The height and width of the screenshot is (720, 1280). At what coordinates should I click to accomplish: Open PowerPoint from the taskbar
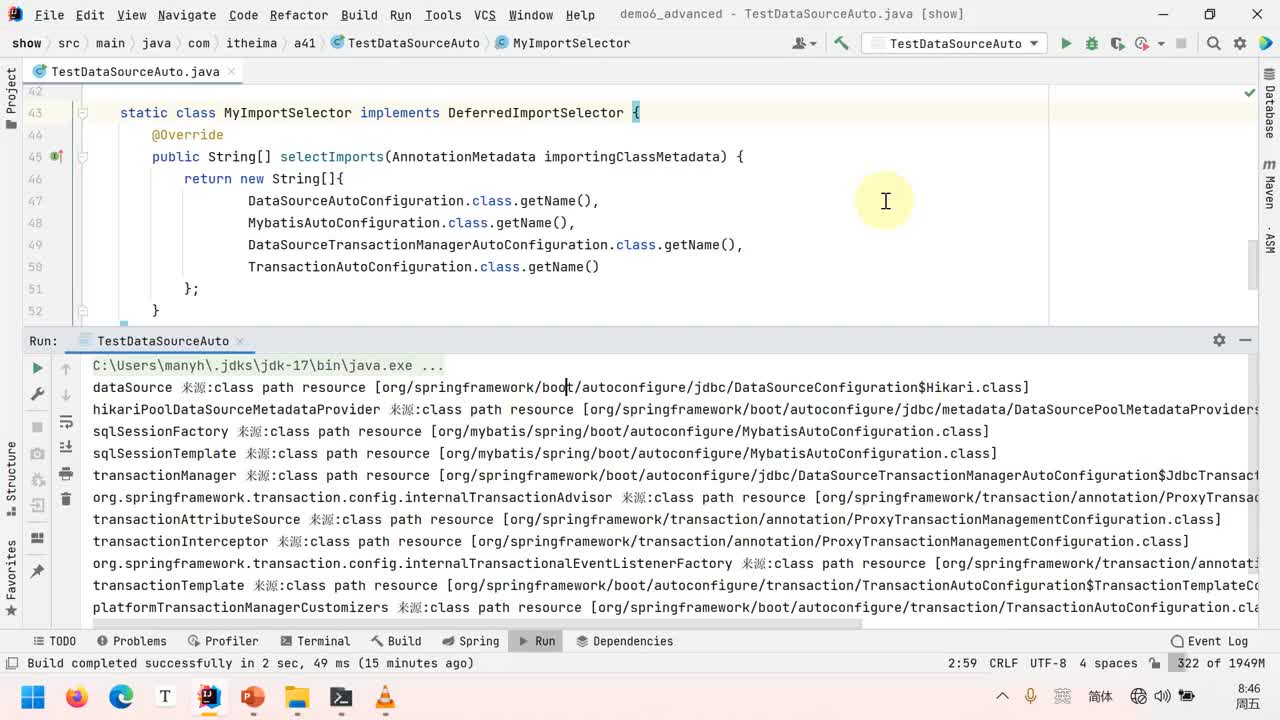pyautogui.click(x=253, y=696)
